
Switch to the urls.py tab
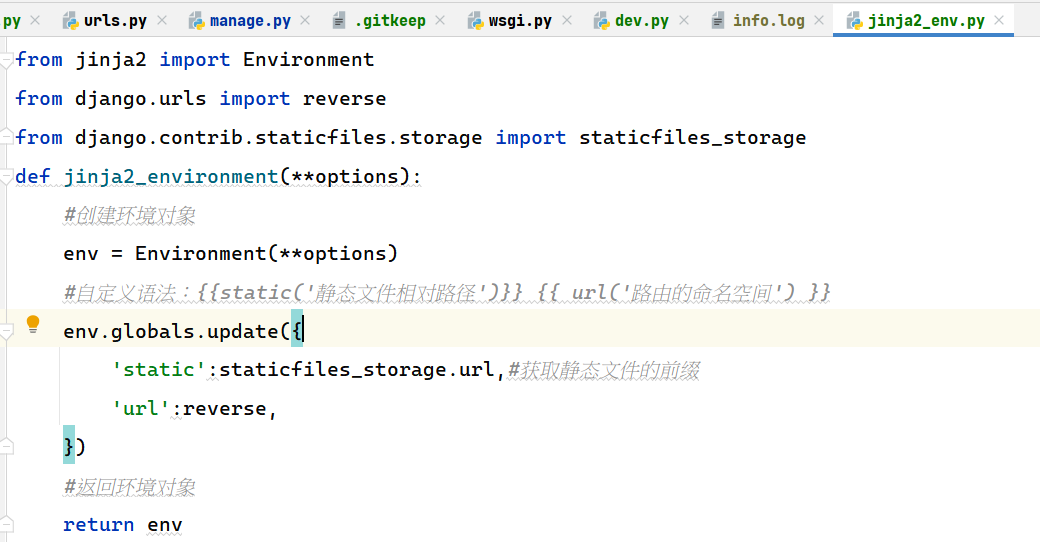click(x=115, y=21)
